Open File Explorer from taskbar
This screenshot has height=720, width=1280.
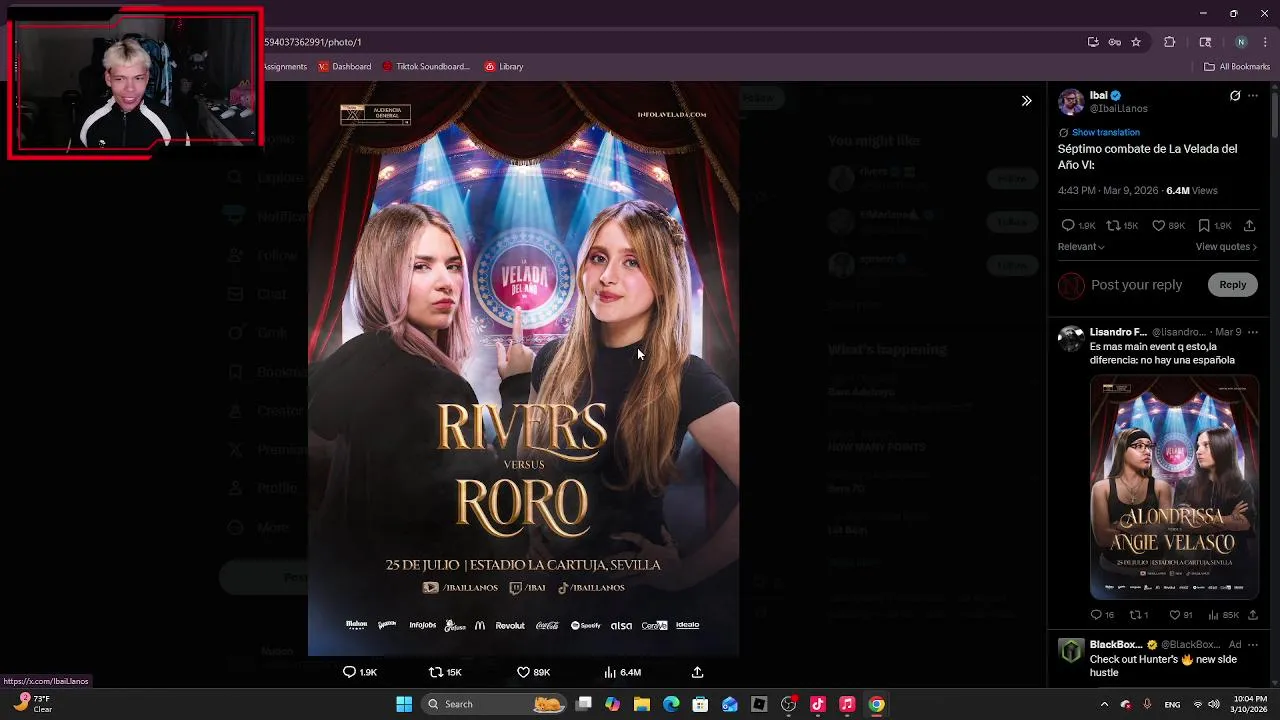click(641, 704)
